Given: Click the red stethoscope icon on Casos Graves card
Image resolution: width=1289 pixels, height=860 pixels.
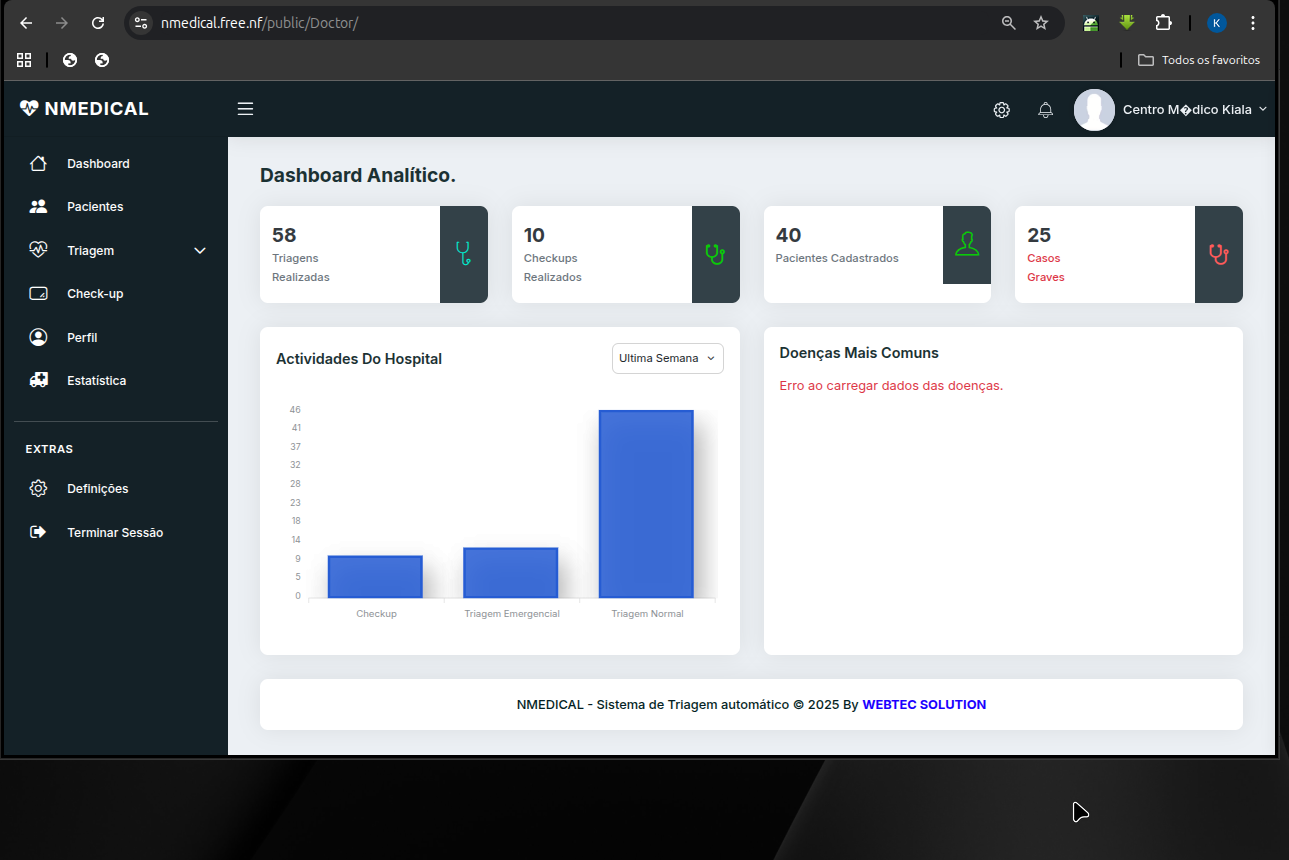Looking at the screenshot, I should pyautogui.click(x=1218, y=254).
